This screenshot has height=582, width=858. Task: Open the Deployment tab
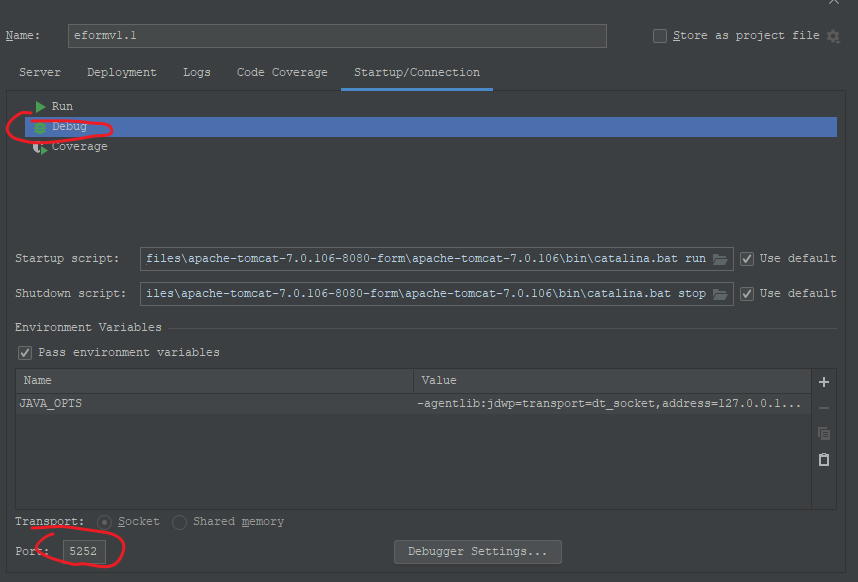pyautogui.click(x=122, y=73)
